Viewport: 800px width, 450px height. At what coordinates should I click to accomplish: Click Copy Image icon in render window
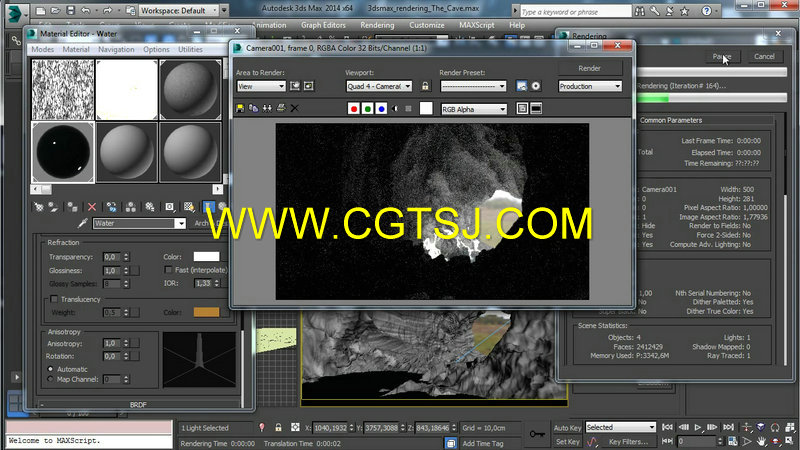coord(253,108)
